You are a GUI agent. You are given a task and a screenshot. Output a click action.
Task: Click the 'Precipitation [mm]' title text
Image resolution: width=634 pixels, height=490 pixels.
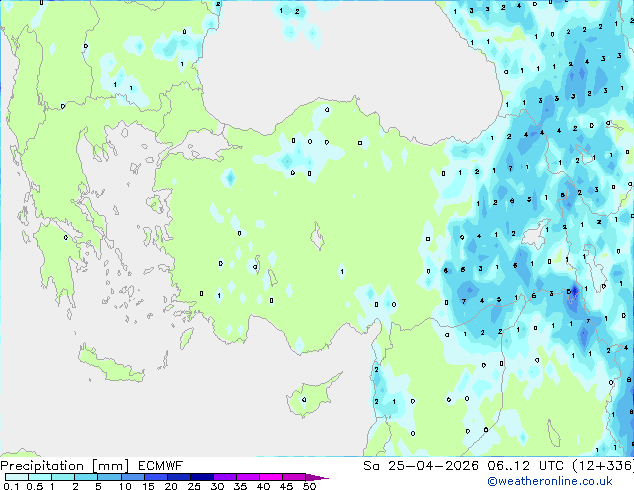click(x=65, y=466)
